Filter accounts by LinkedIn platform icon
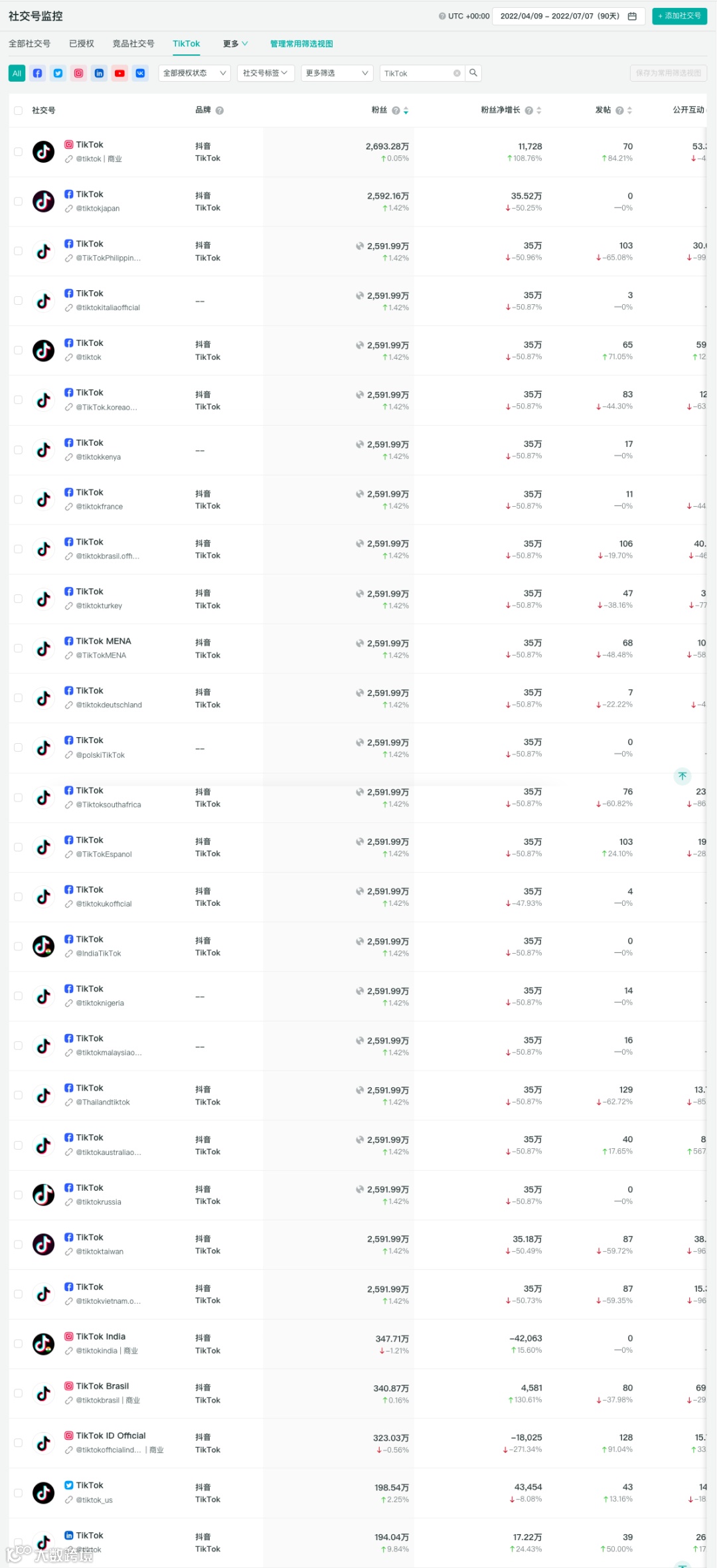 (x=99, y=73)
